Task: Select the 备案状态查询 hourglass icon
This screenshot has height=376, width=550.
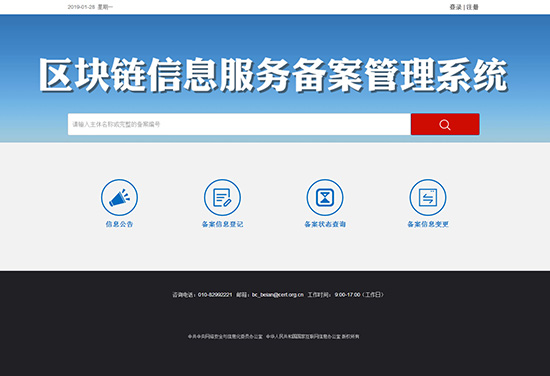Action: (325, 197)
